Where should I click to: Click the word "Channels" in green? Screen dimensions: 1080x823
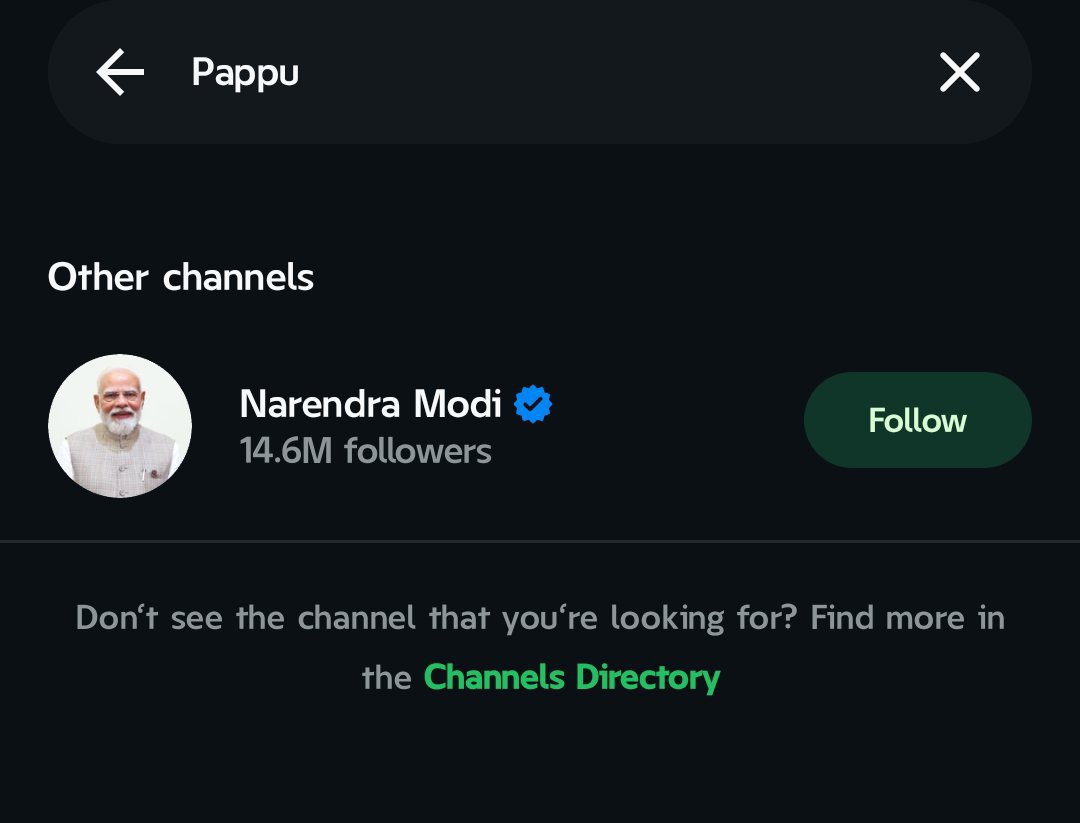(x=494, y=677)
